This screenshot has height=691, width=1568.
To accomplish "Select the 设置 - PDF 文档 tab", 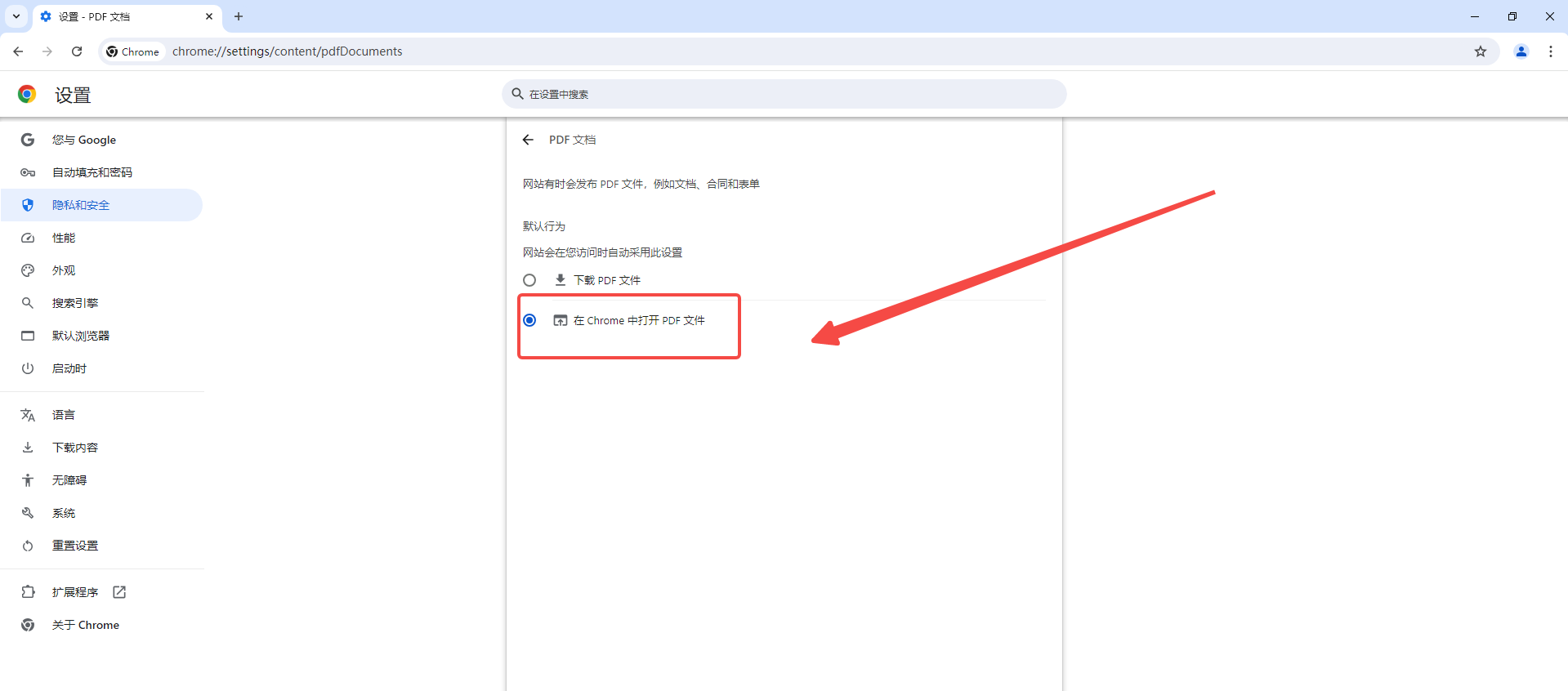I will pyautogui.click(x=127, y=16).
